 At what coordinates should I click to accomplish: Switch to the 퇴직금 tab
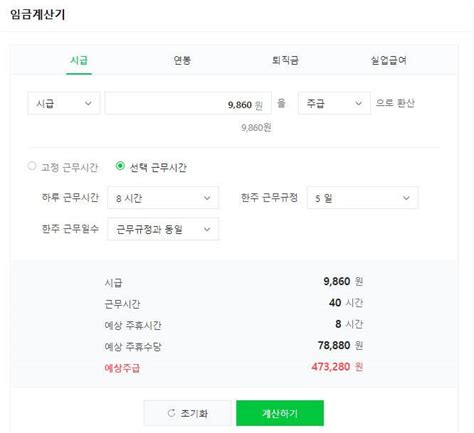(x=285, y=60)
